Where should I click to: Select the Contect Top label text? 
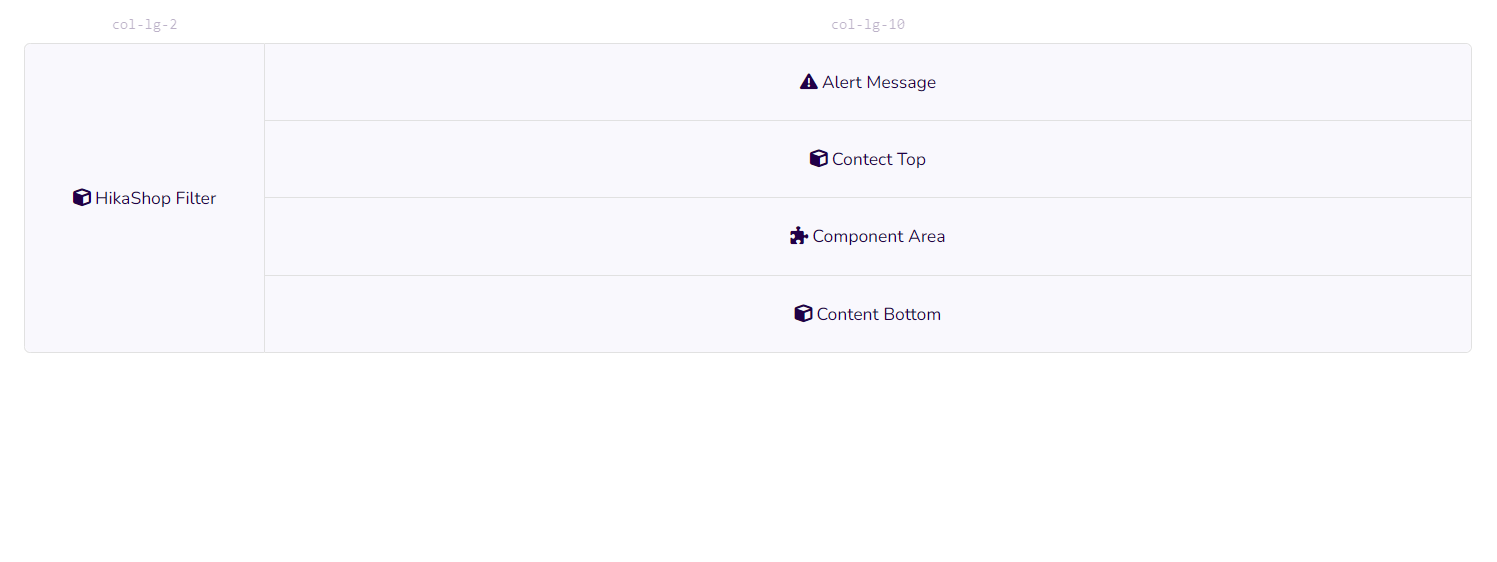click(x=879, y=159)
